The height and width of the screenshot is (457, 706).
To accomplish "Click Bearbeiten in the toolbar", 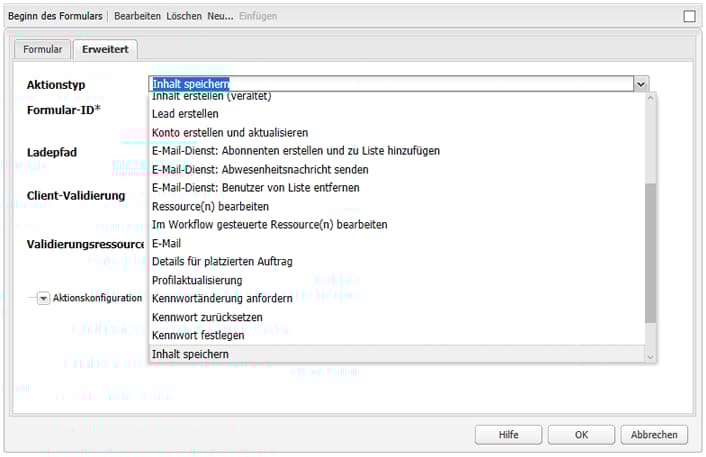I will coord(137,16).
